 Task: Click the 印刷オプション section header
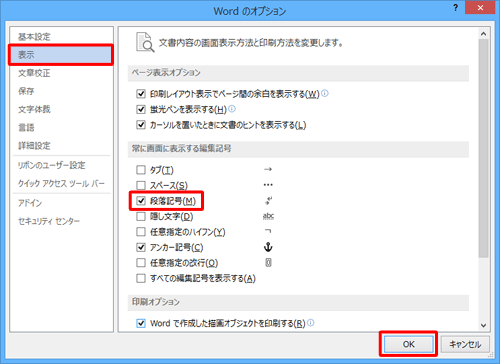(x=298, y=302)
